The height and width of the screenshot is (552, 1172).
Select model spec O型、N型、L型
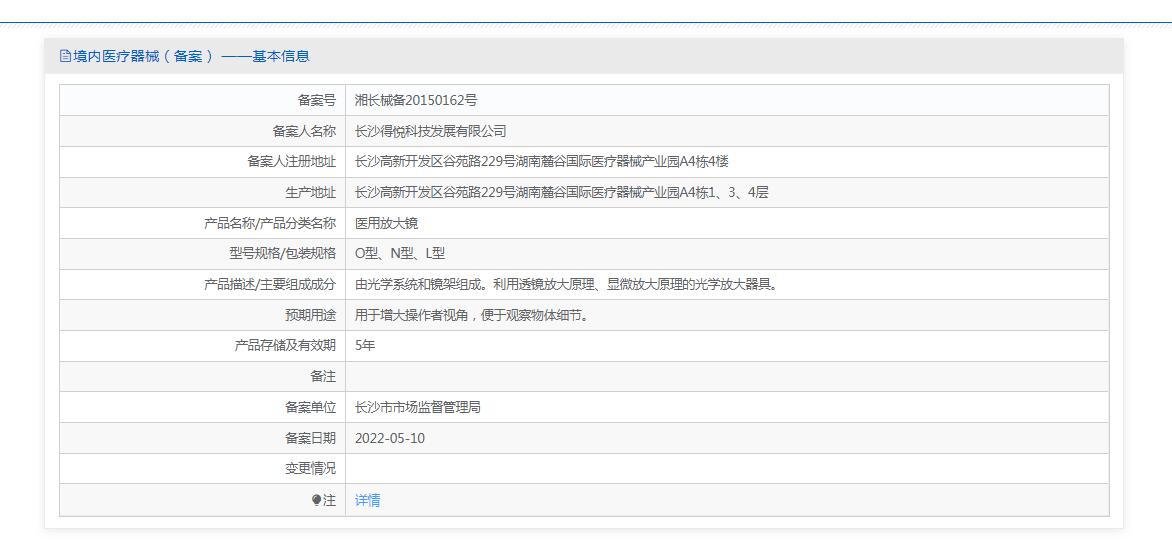(400, 254)
